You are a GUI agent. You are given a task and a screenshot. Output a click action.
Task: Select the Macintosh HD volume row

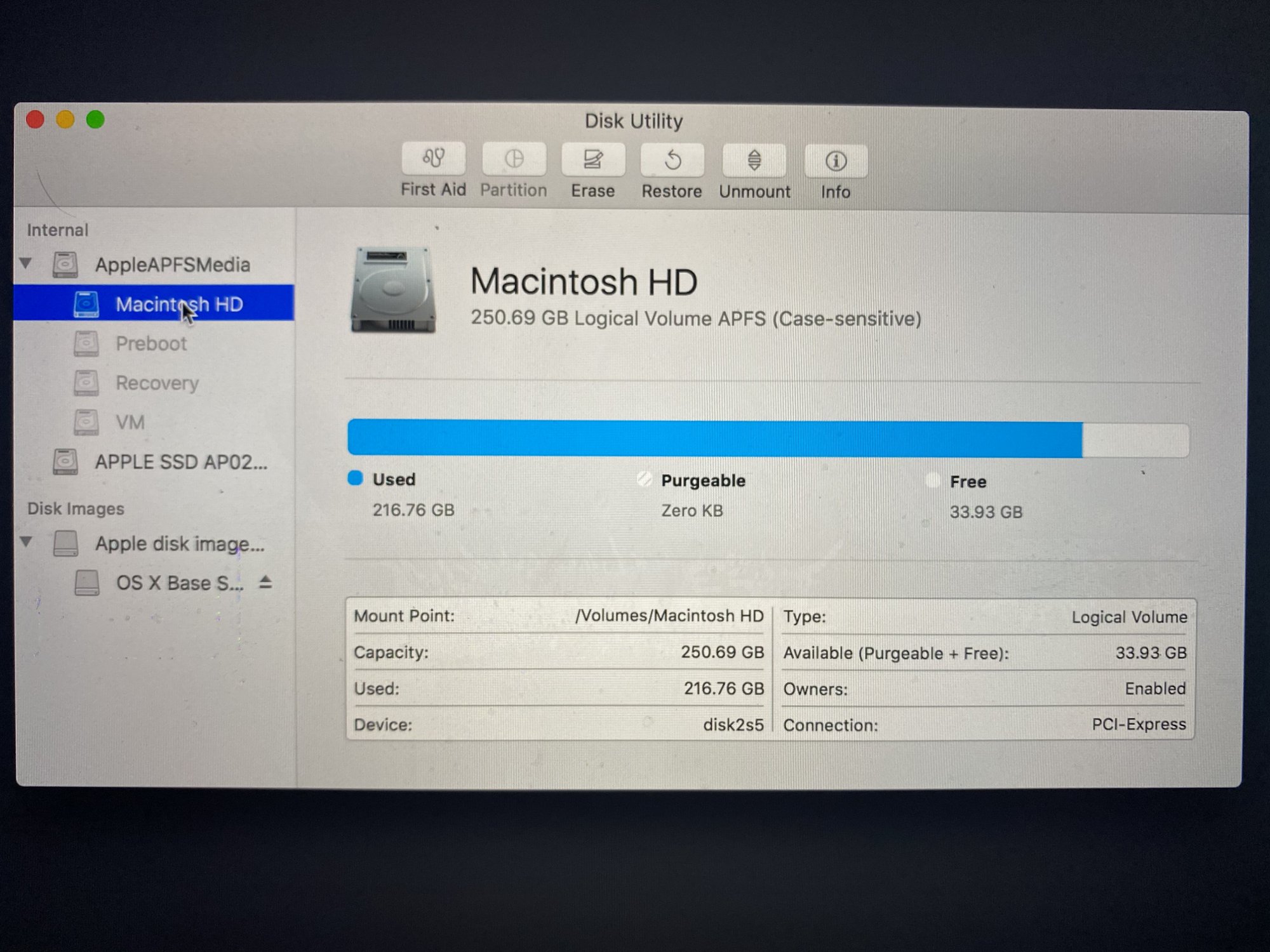[154, 303]
